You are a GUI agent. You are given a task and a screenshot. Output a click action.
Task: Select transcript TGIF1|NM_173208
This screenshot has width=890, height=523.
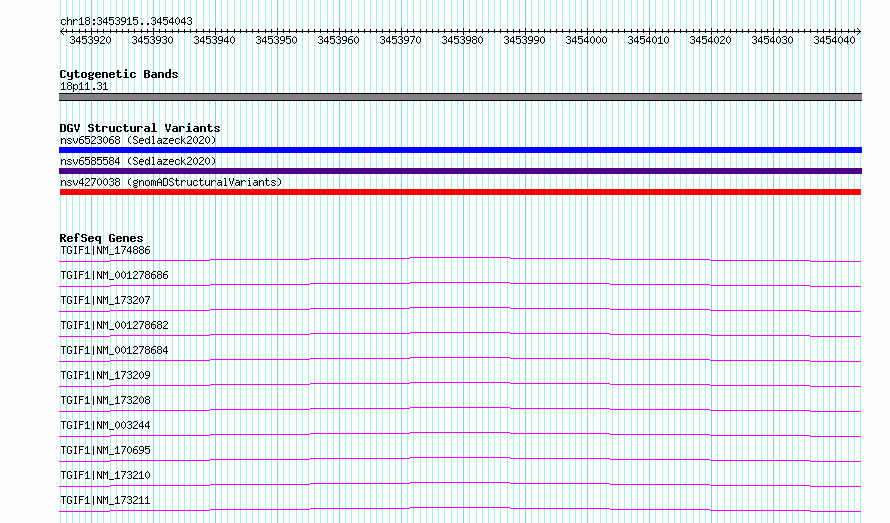tap(106, 400)
